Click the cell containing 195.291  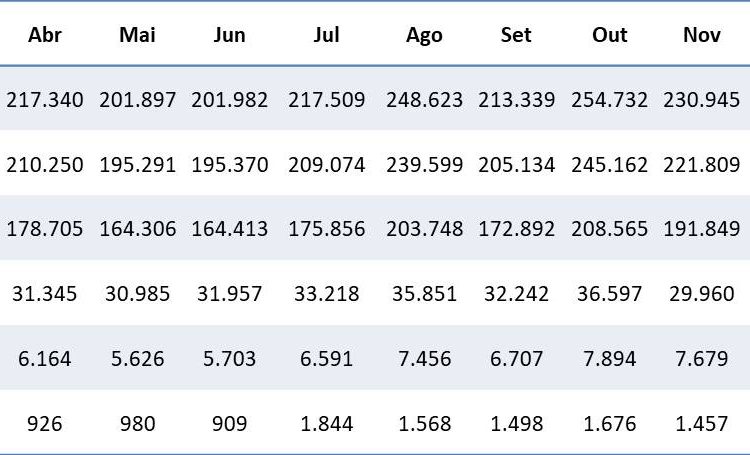137,165
